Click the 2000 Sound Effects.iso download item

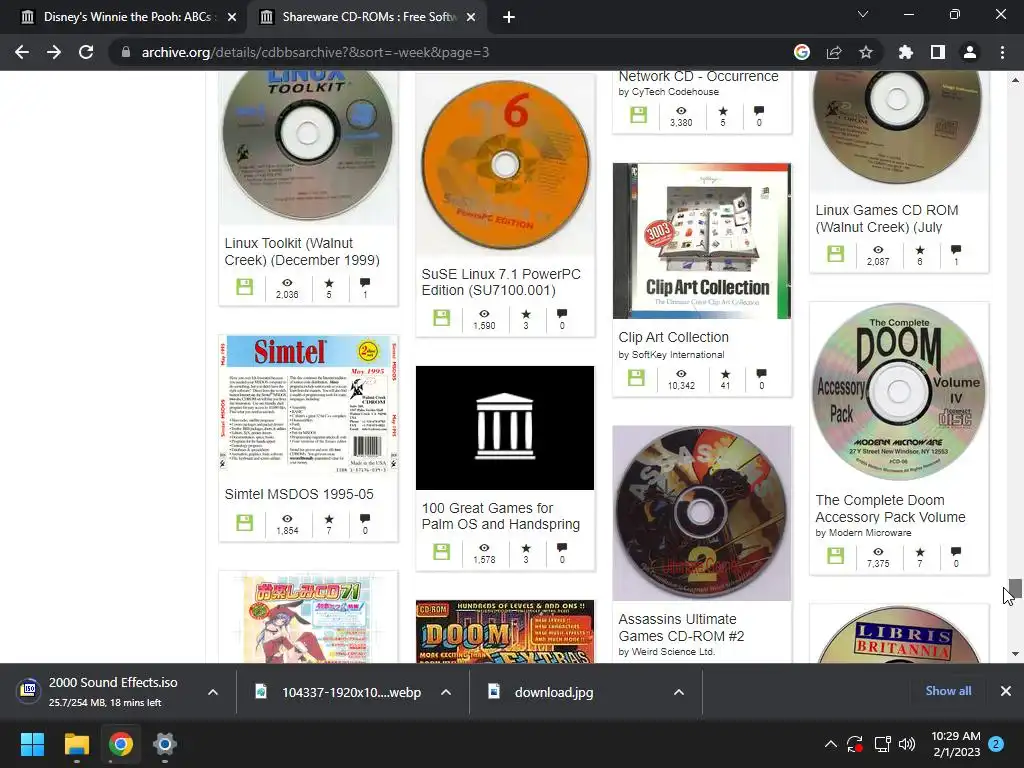pyautogui.click(x=104, y=692)
